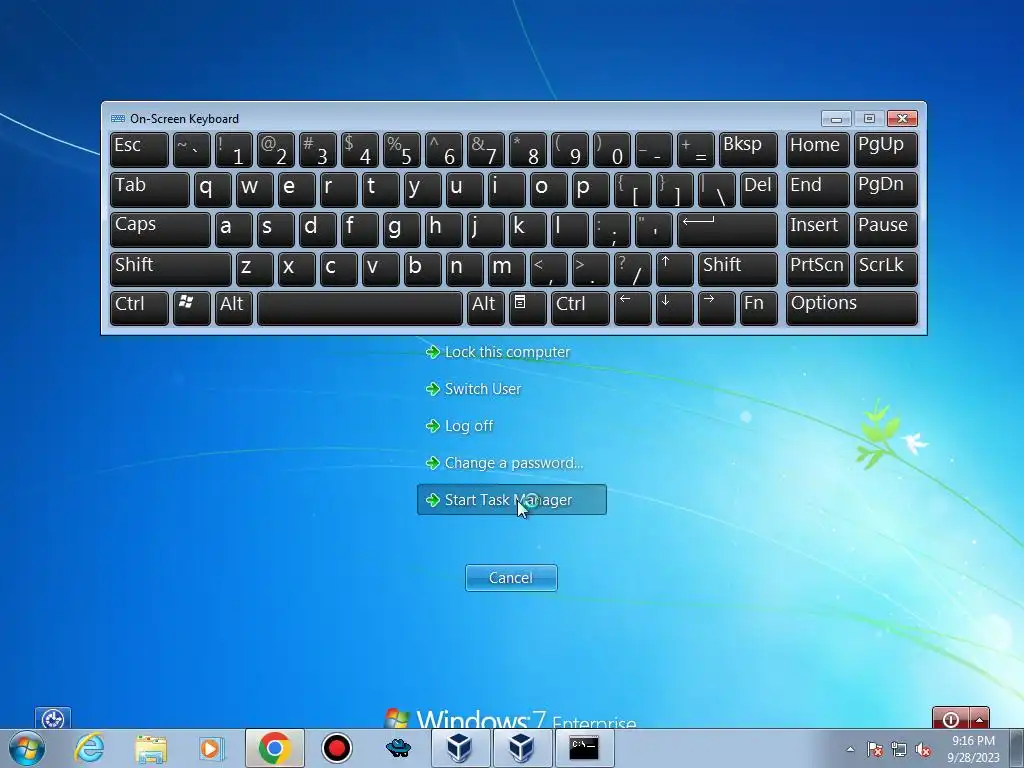Toggle the left Alt key
Viewport: 1024px width, 768px height.
pos(234,308)
